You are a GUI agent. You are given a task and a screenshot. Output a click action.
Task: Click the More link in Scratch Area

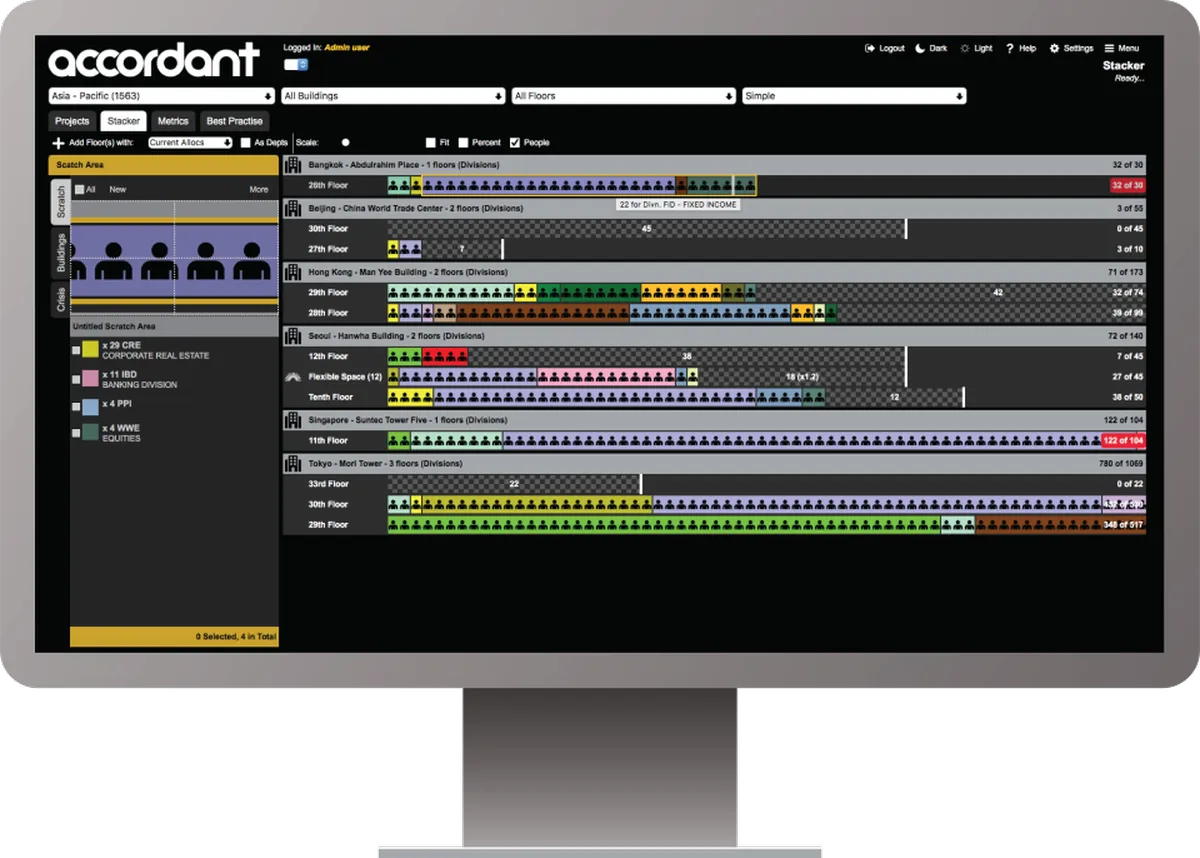coord(259,189)
